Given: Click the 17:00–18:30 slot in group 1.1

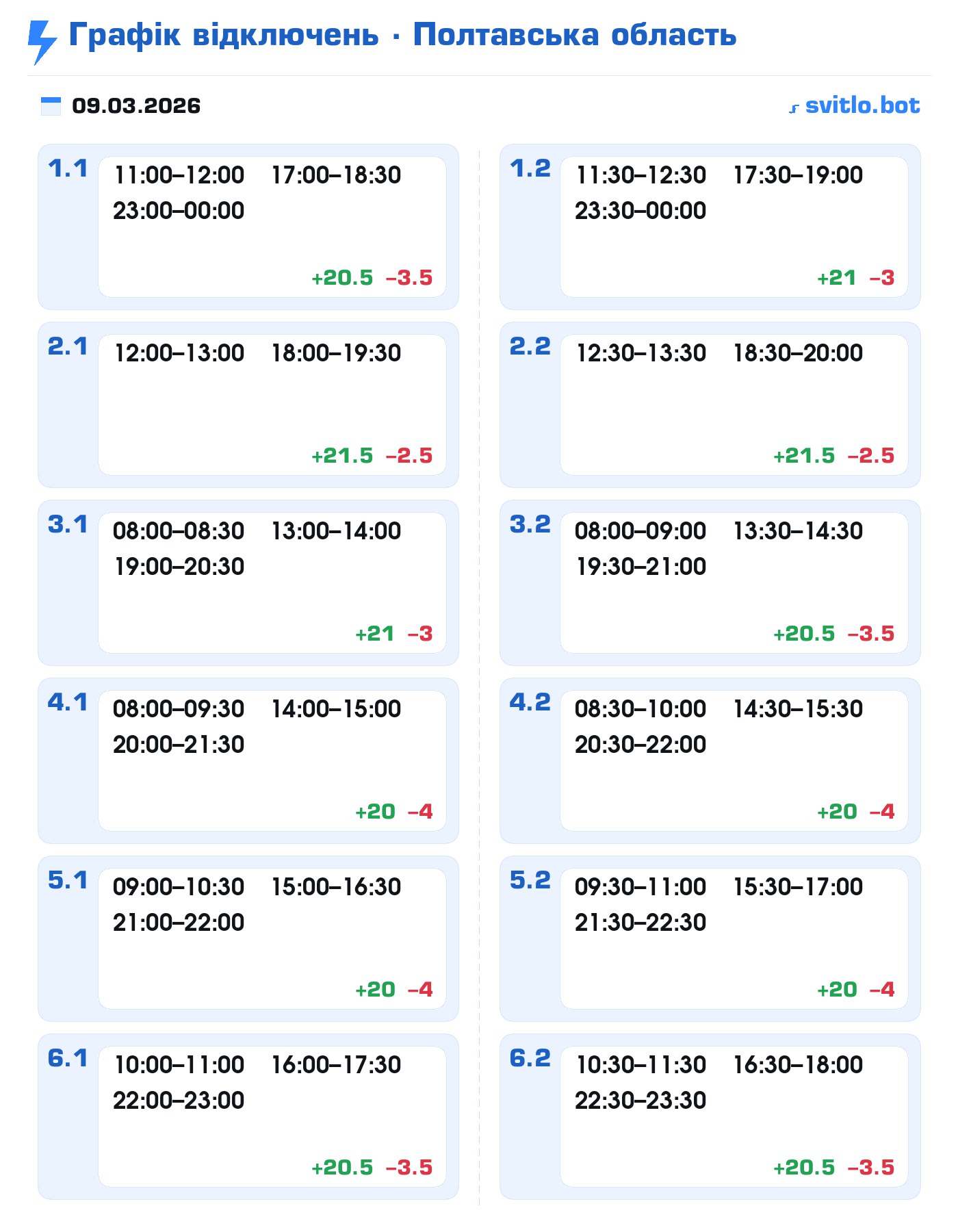Looking at the screenshot, I should click(x=336, y=175).
